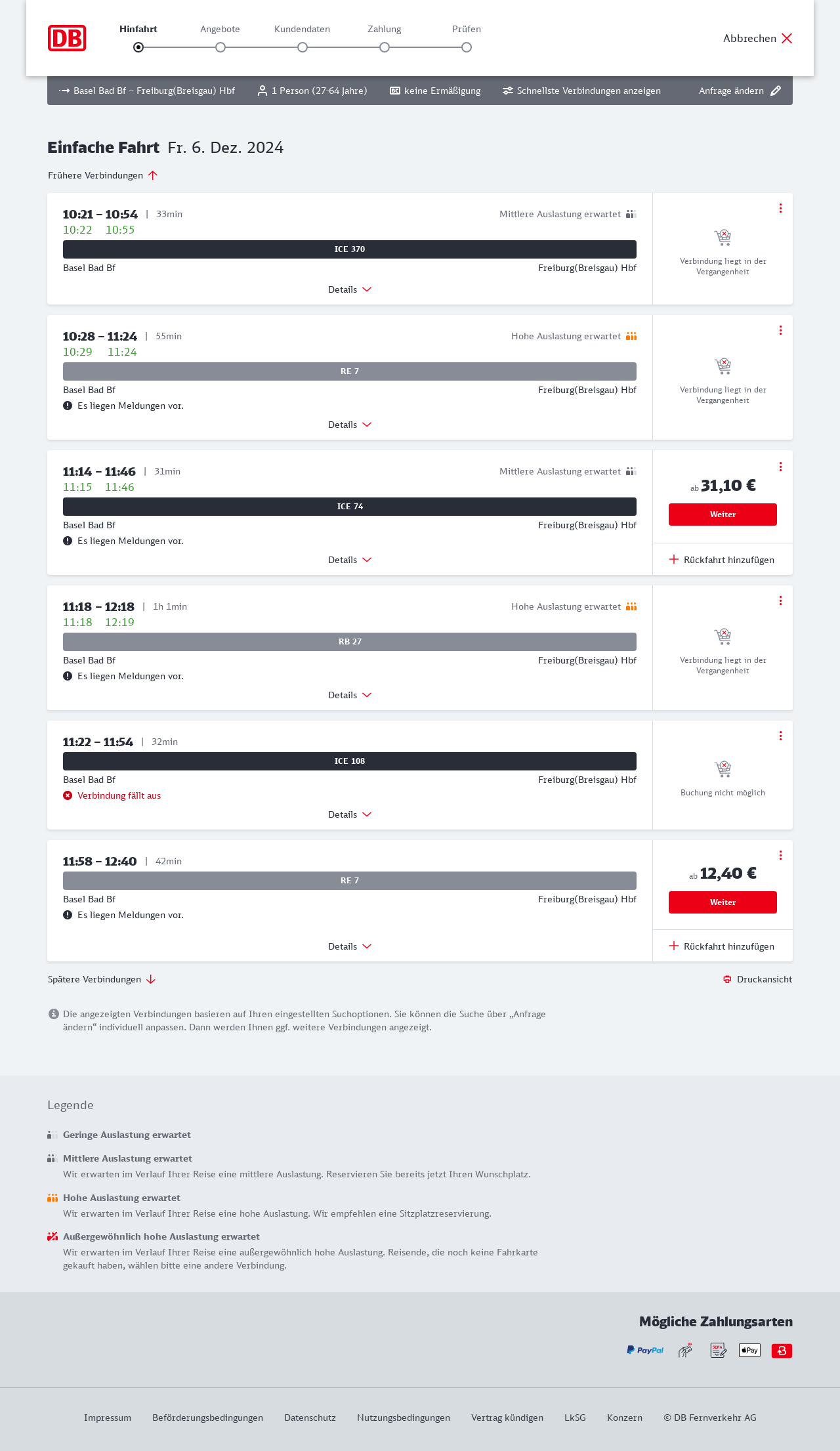
Task: Show earlier connections (Frühere Verbindungen)
Action: pyautogui.click(x=103, y=175)
